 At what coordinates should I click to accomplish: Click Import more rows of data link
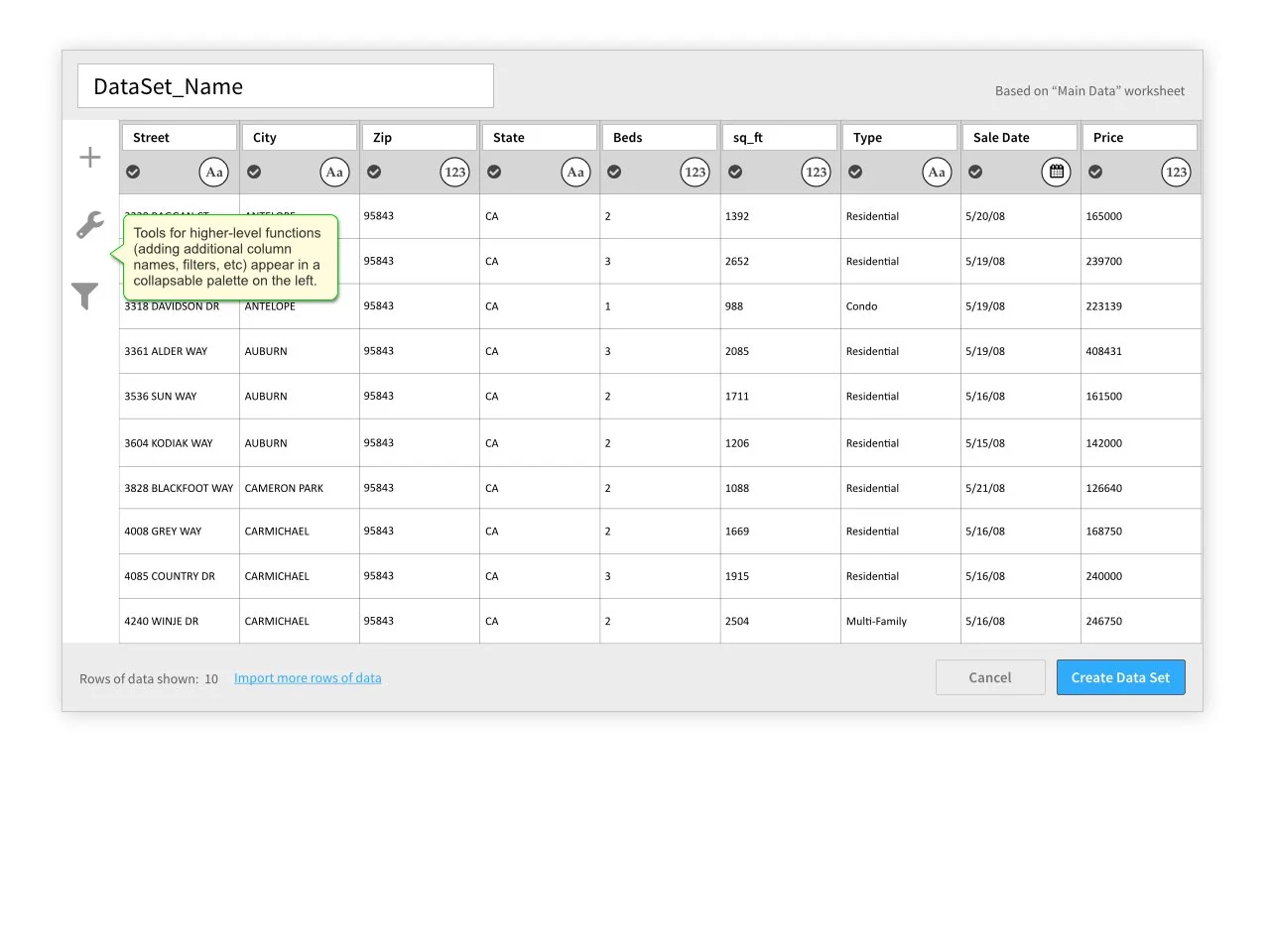click(x=308, y=678)
